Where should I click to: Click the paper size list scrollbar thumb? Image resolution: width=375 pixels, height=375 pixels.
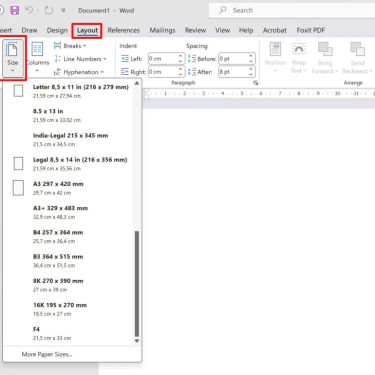(x=137, y=284)
